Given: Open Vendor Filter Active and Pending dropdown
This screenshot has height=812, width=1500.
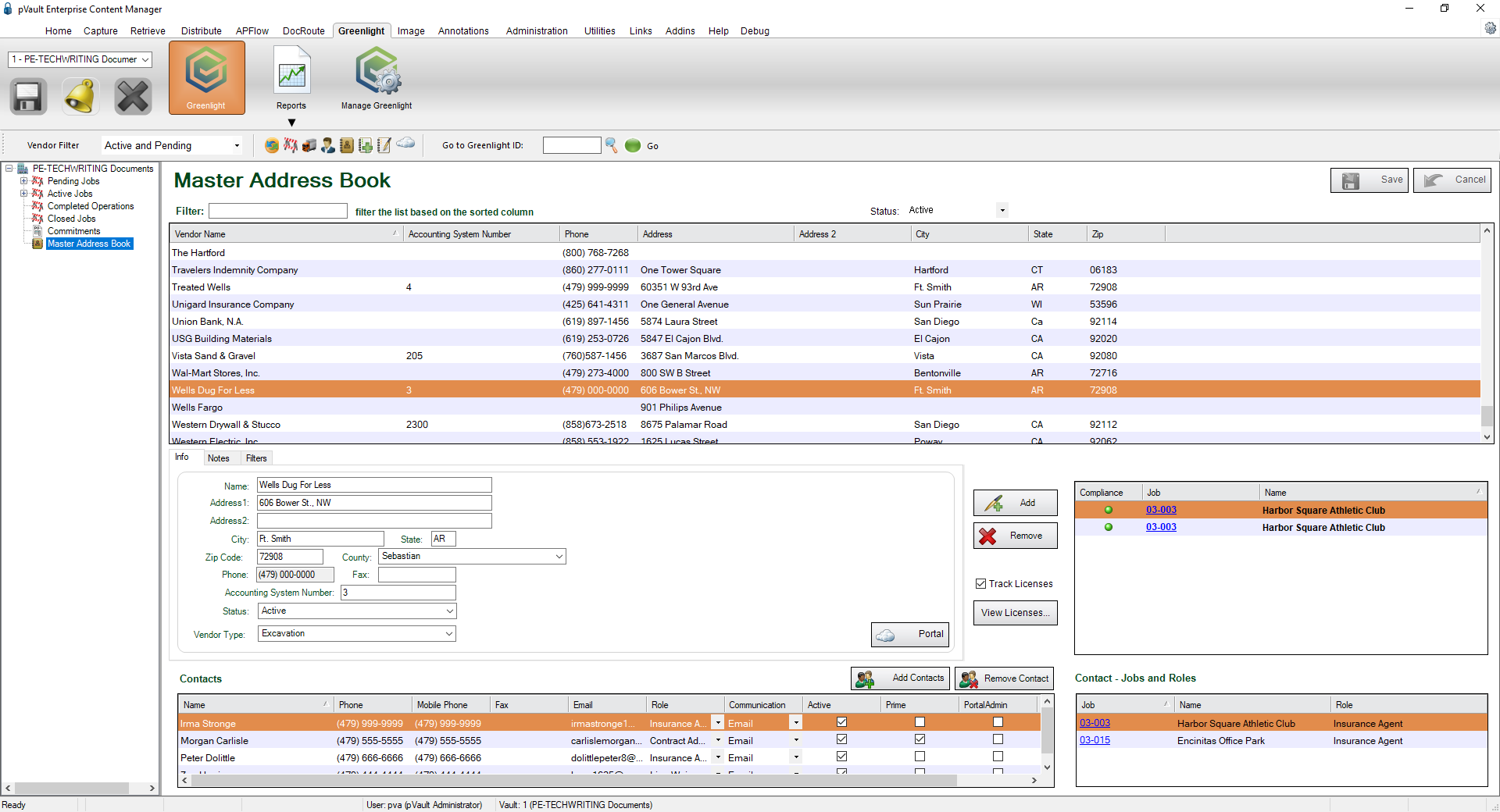Looking at the screenshot, I should click(x=172, y=145).
